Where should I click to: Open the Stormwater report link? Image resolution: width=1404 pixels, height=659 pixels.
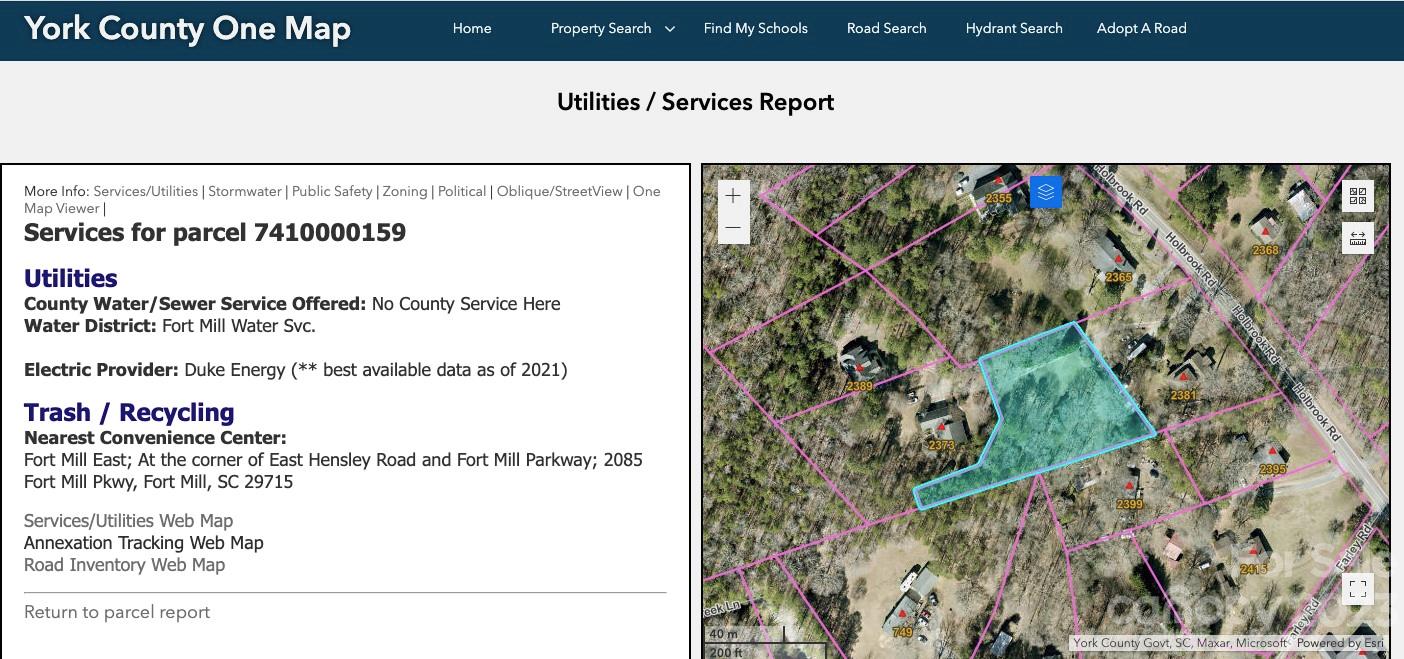click(x=245, y=191)
